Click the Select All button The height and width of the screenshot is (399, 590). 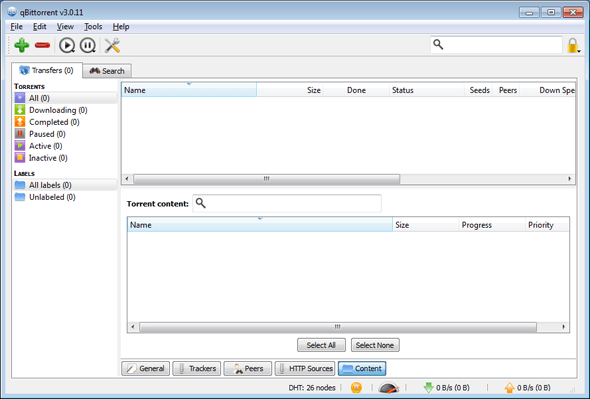point(321,345)
